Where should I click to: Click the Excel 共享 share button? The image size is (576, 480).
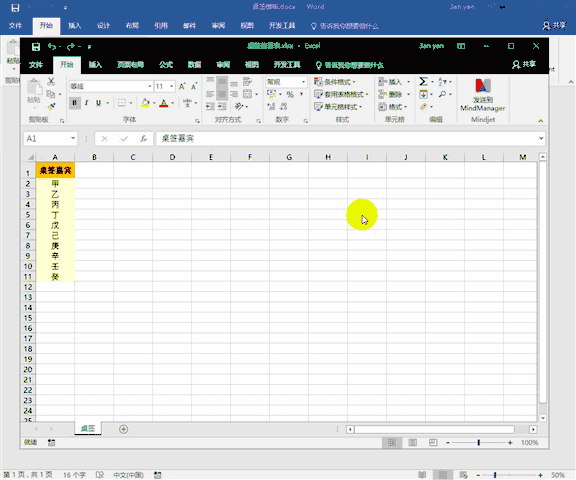pyautogui.click(x=523, y=65)
